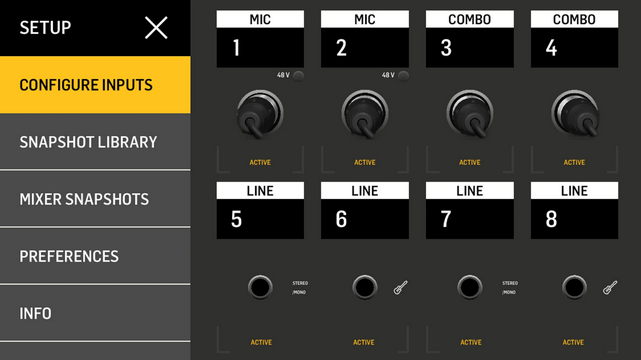
Task: Click the line jack icon for input 7
Action: click(470, 287)
